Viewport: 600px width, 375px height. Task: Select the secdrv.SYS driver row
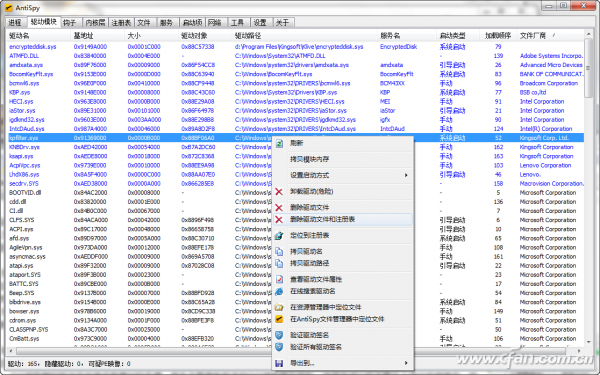(295, 184)
